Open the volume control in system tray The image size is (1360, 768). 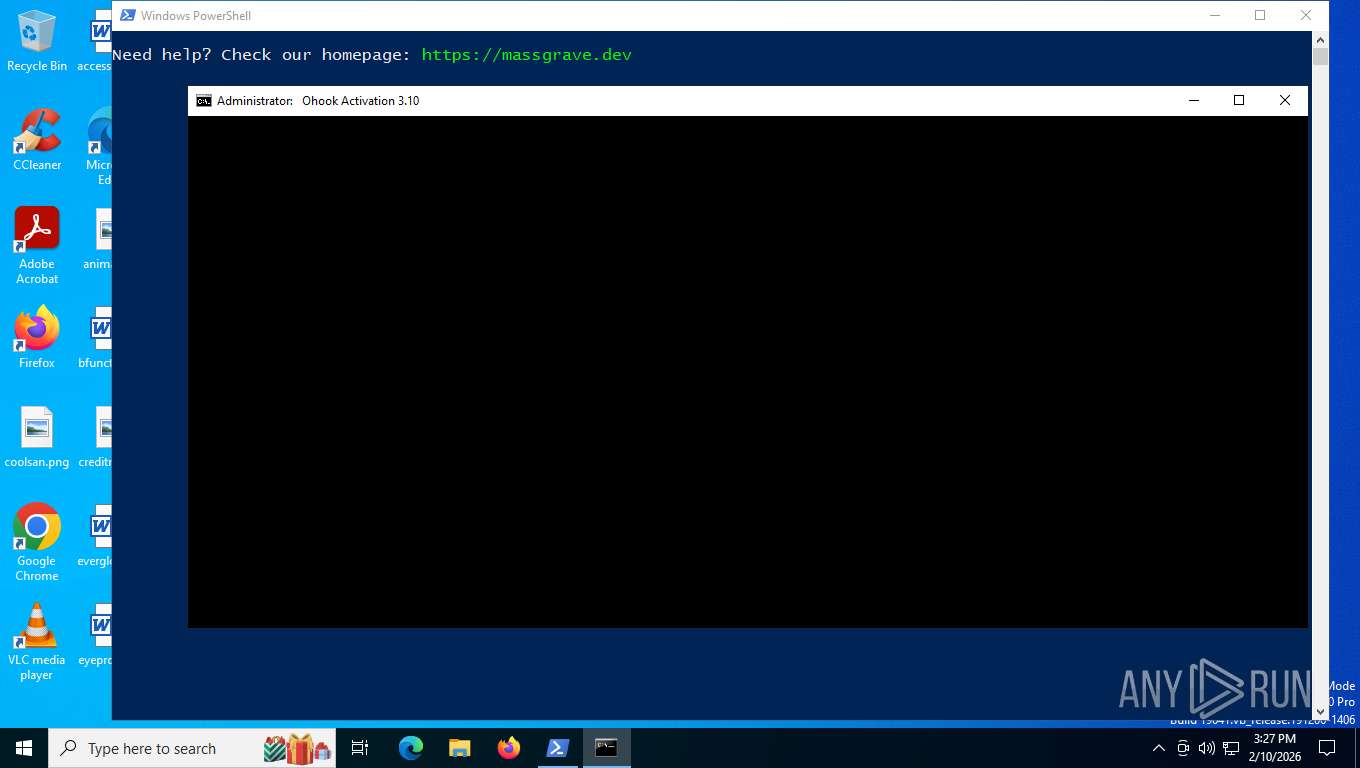tap(1206, 748)
